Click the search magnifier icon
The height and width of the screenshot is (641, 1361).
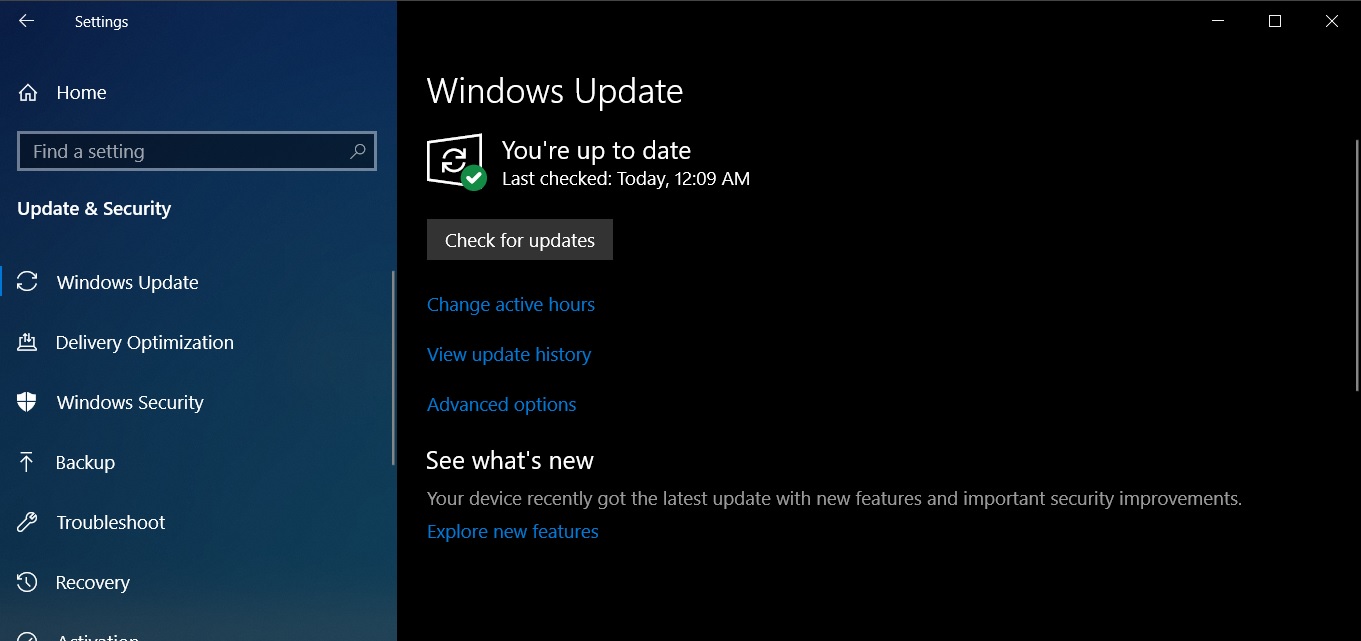point(358,151)
